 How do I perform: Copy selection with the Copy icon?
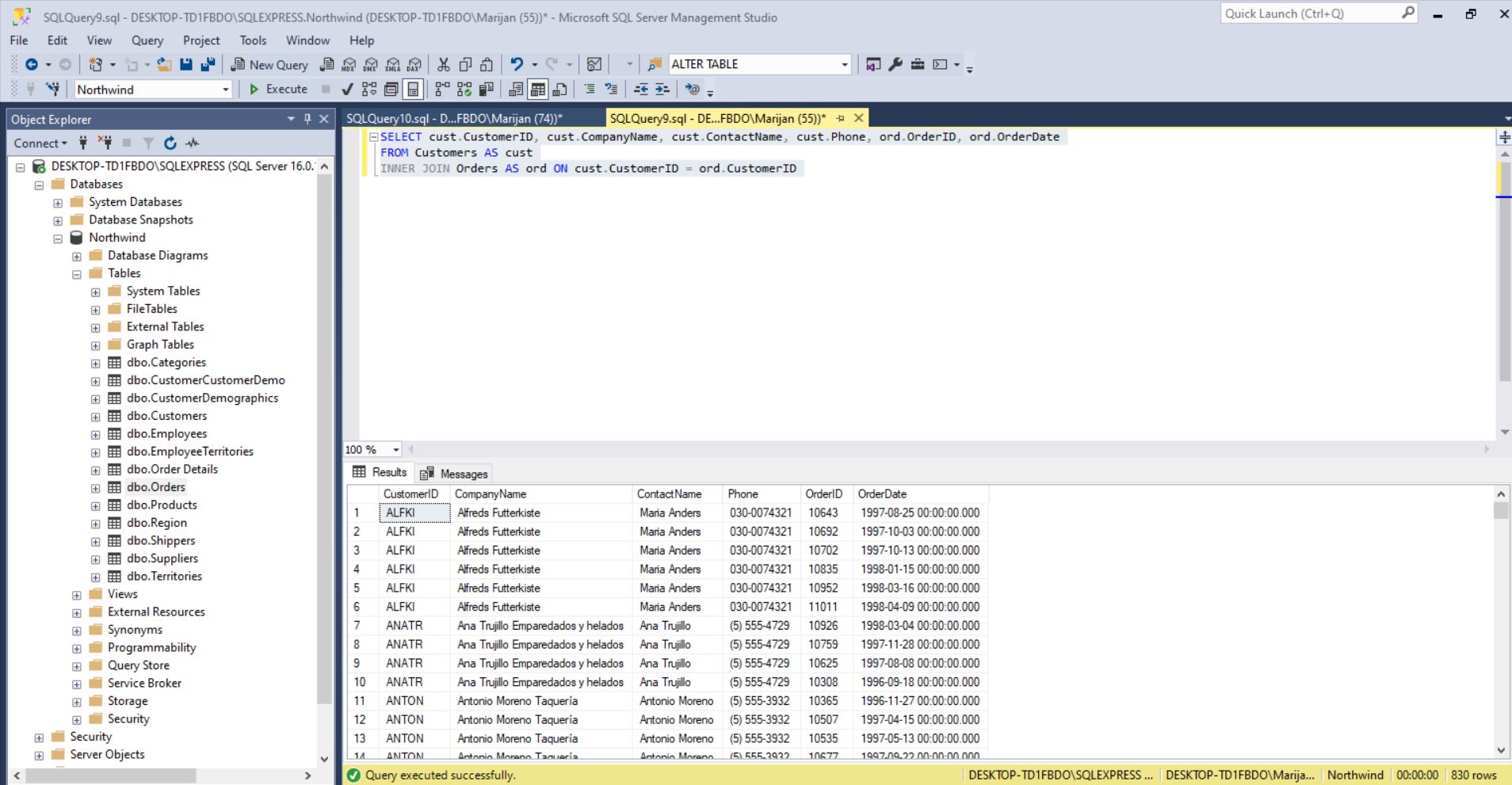click(465, 64)
